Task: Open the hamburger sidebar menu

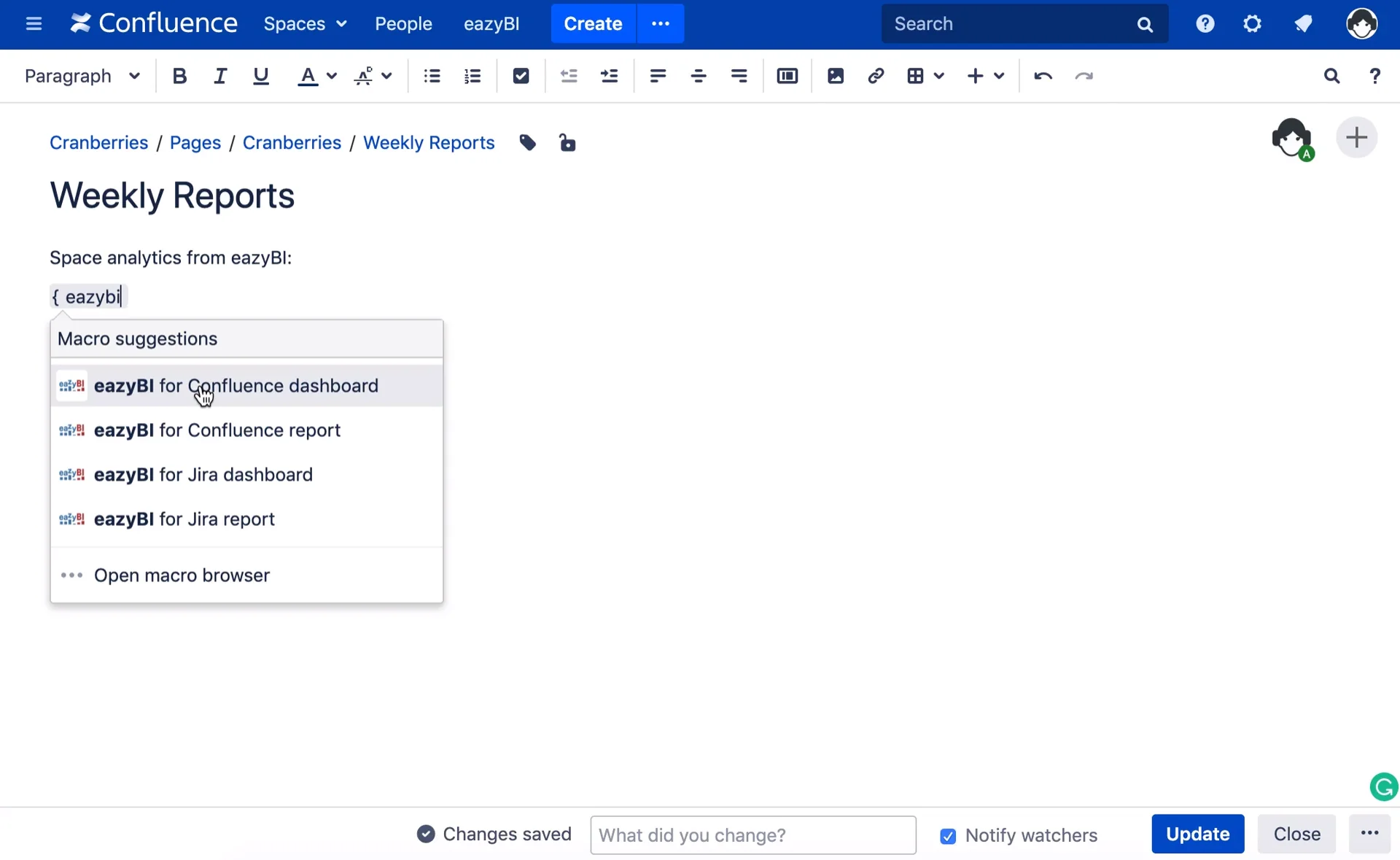Action: tap(34, 24)
